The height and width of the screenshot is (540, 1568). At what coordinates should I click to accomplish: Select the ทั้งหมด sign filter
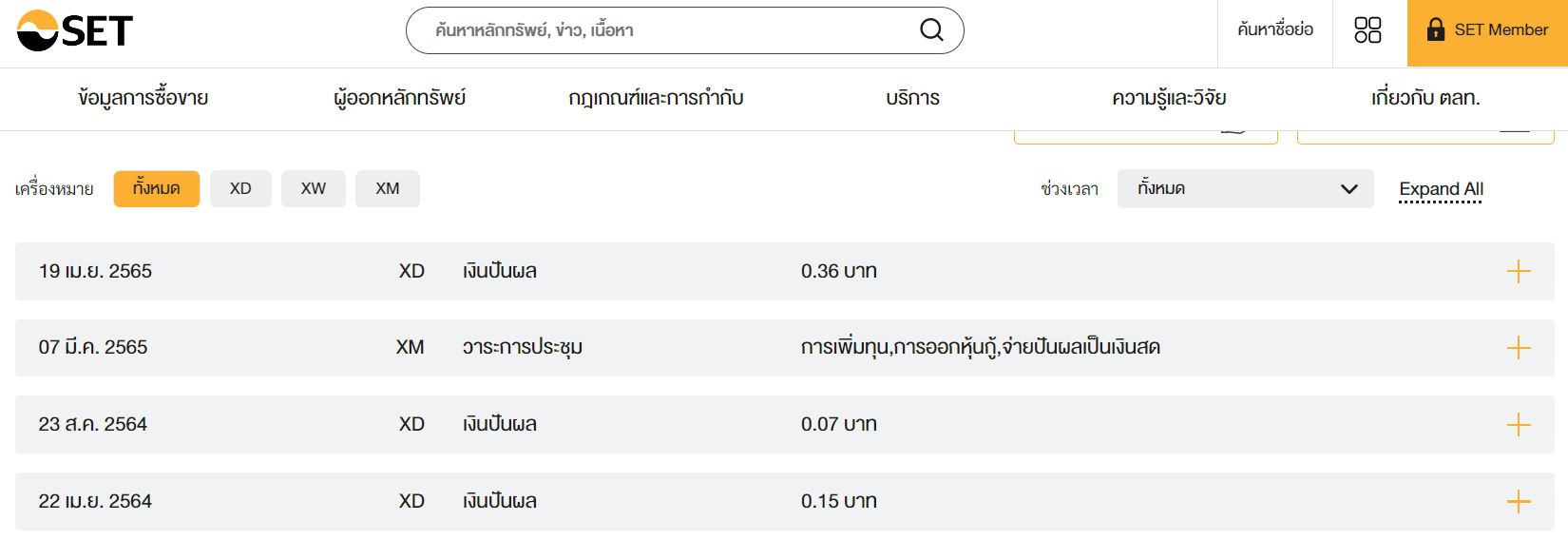(x=157, y=189)
